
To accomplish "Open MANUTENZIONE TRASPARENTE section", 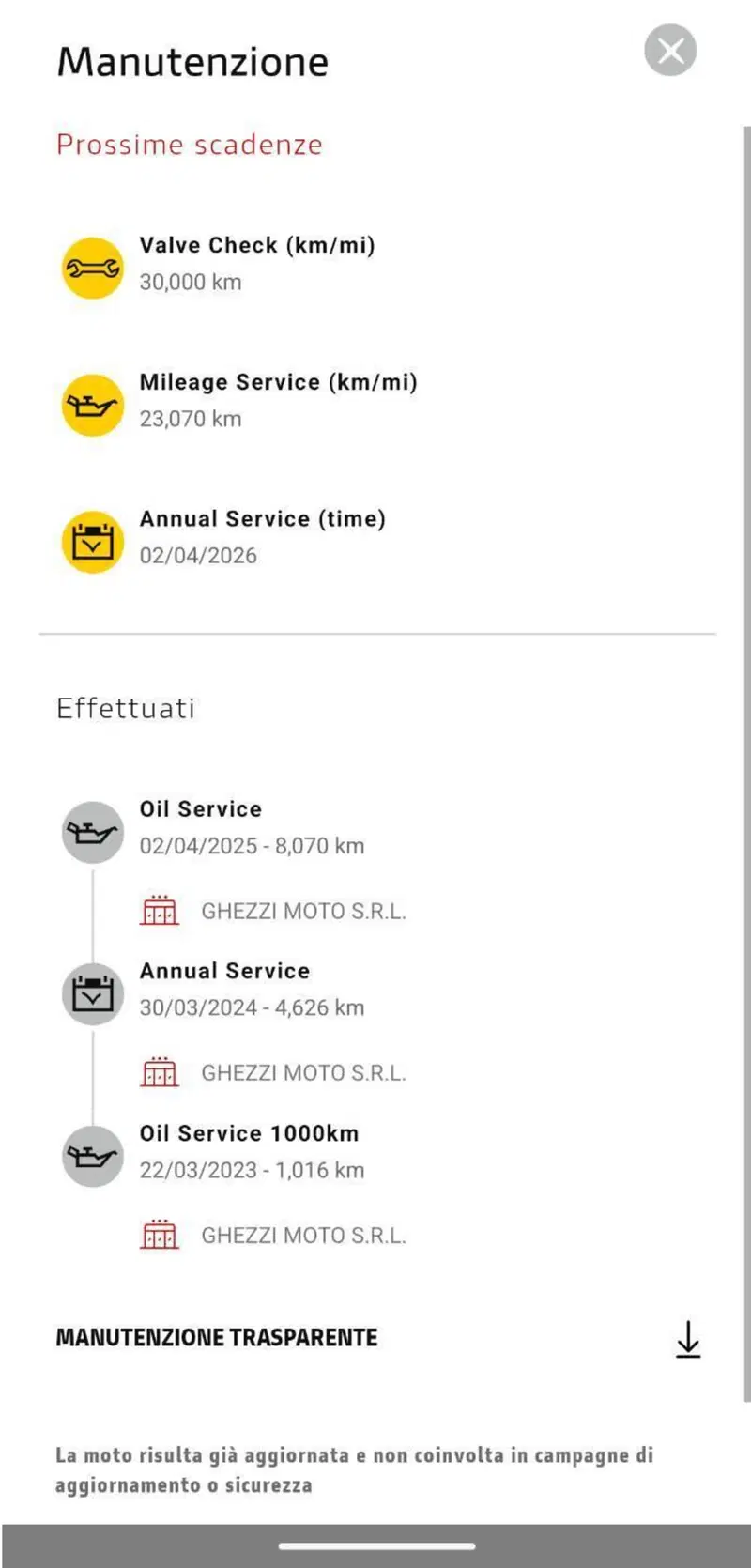I will [x=217, y=1337].
